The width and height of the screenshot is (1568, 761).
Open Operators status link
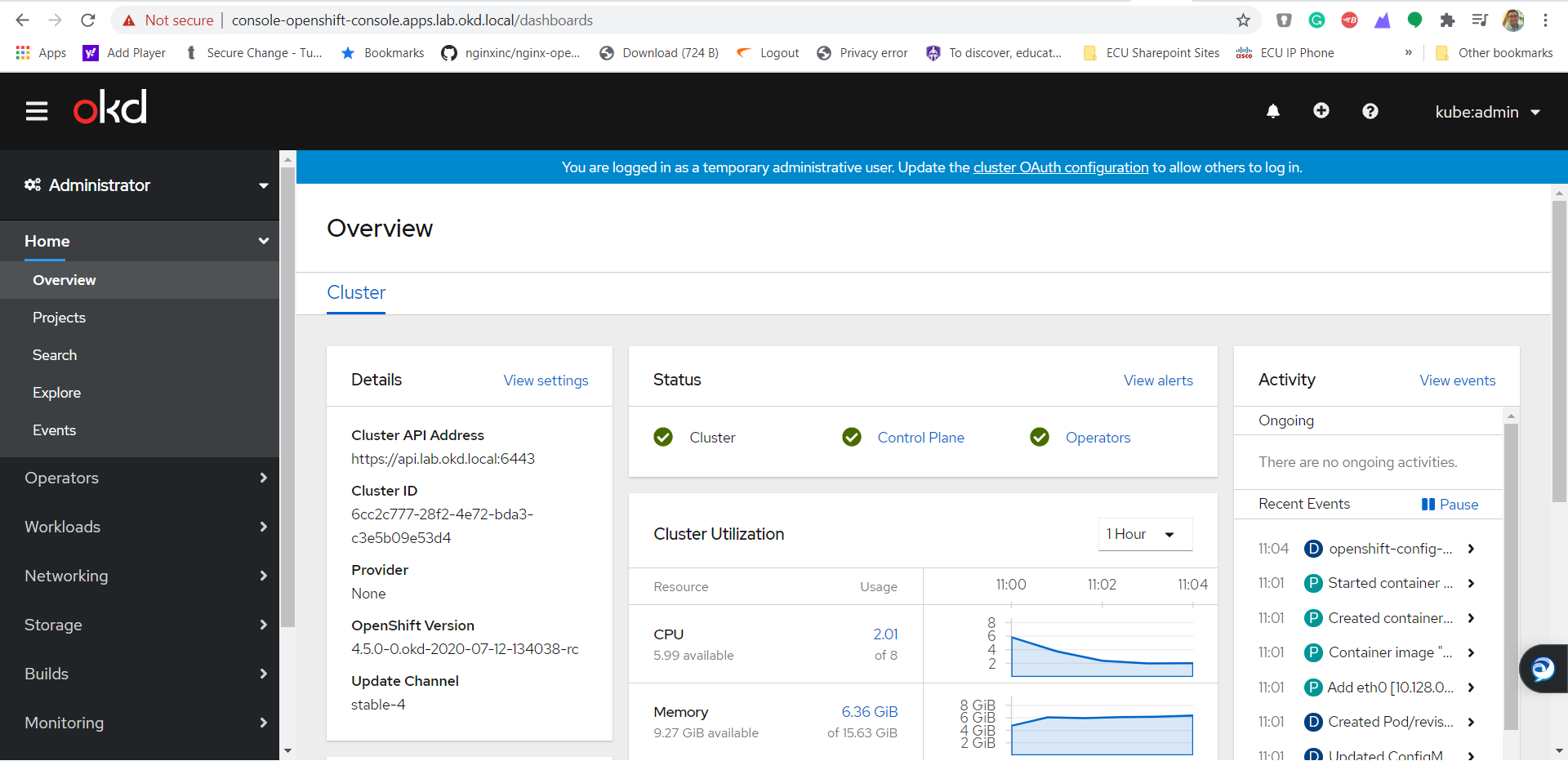pyautogui.click(x=1098, y=438)
